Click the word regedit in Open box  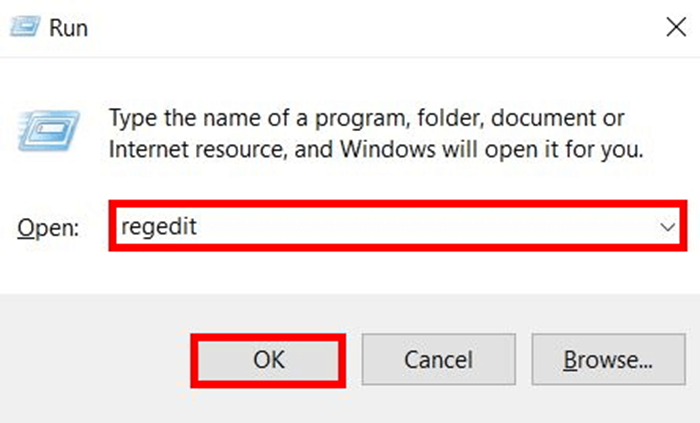(158, 227)
